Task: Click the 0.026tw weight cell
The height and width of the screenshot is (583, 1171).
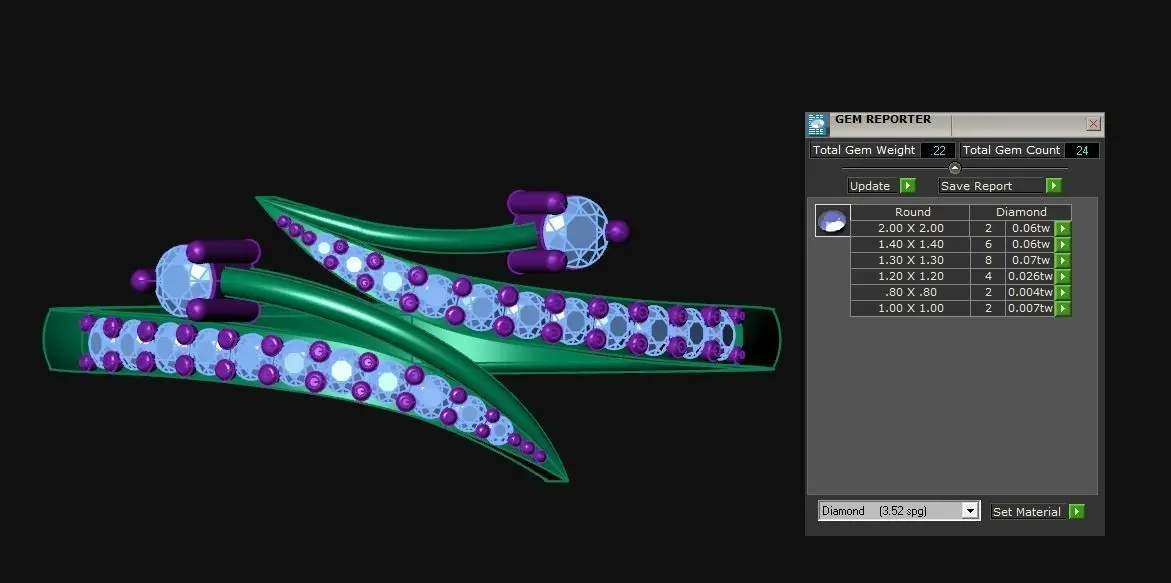Action: tap(1030, 276)
